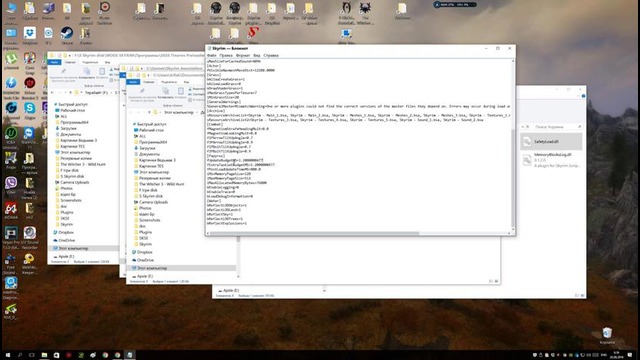The width and height of the screenshot is (640, 360).
Task: Select Документы in Documents Explorer tree
Action: click(149, 154)
